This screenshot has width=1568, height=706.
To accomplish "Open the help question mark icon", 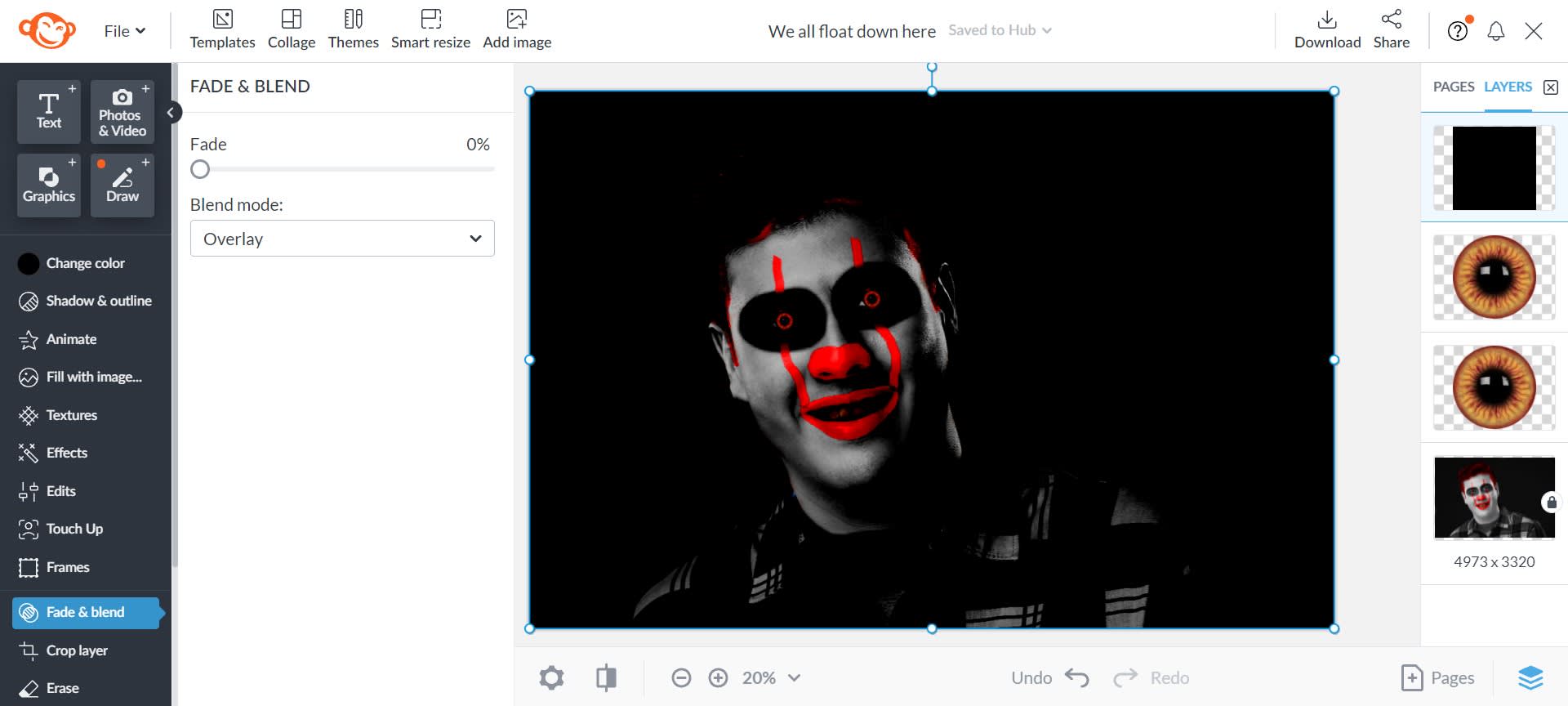I will pyautogui.click(x=1458, y=31).
